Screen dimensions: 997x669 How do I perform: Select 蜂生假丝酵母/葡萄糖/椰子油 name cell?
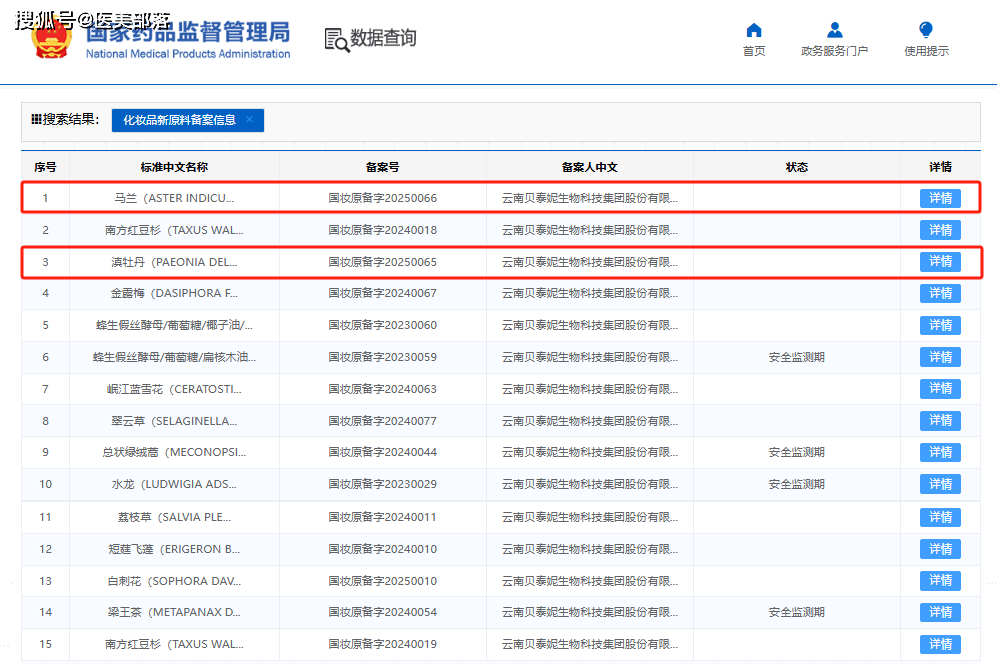(x=174, y=325)
